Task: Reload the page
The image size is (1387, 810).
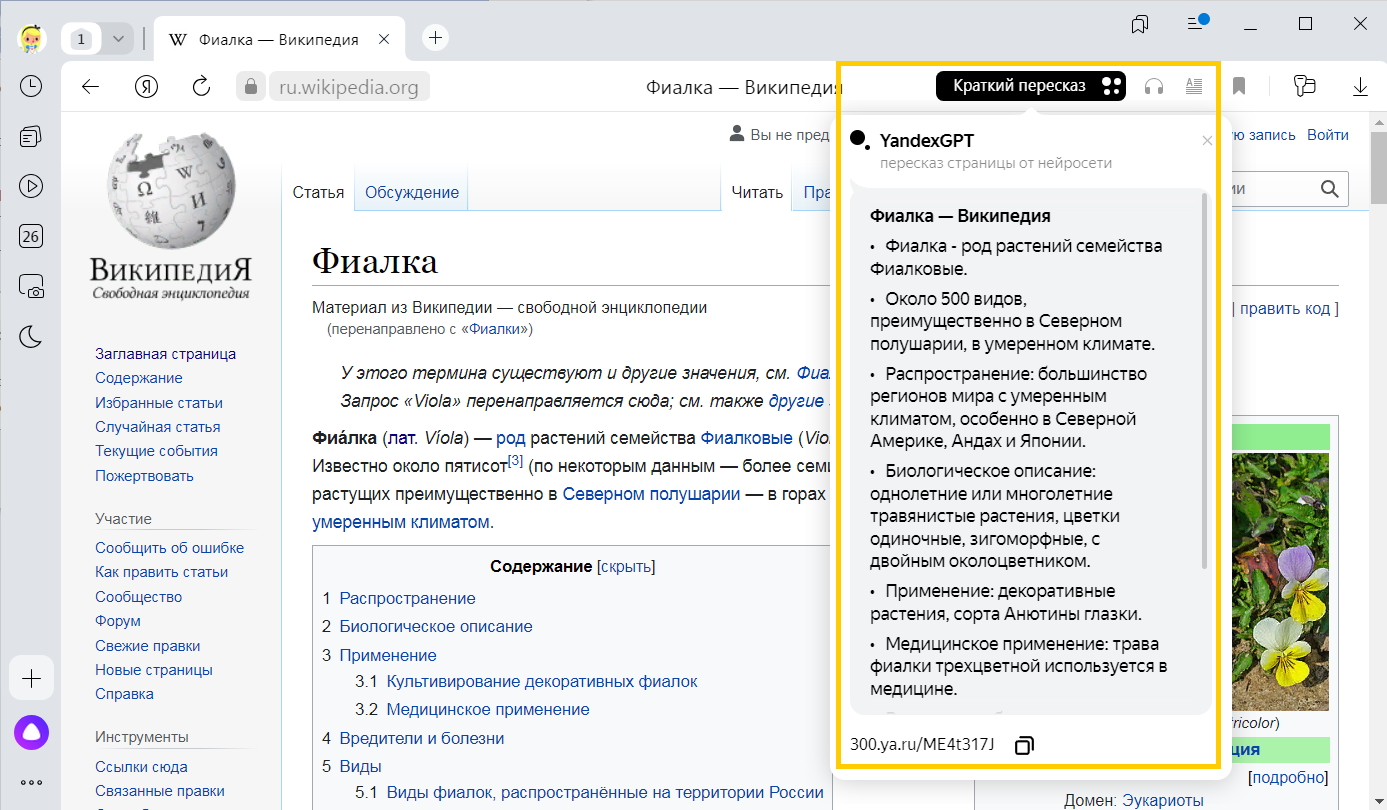Action: (202, 87)
